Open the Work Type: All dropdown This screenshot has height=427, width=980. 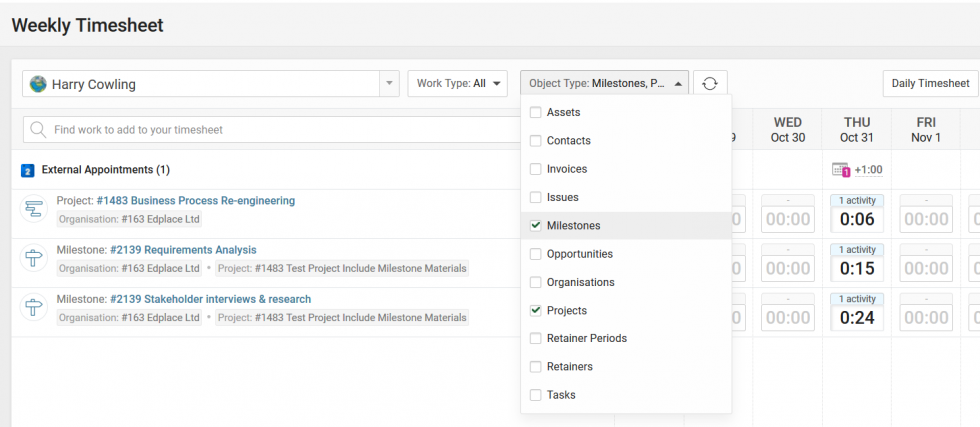(458, 83)
